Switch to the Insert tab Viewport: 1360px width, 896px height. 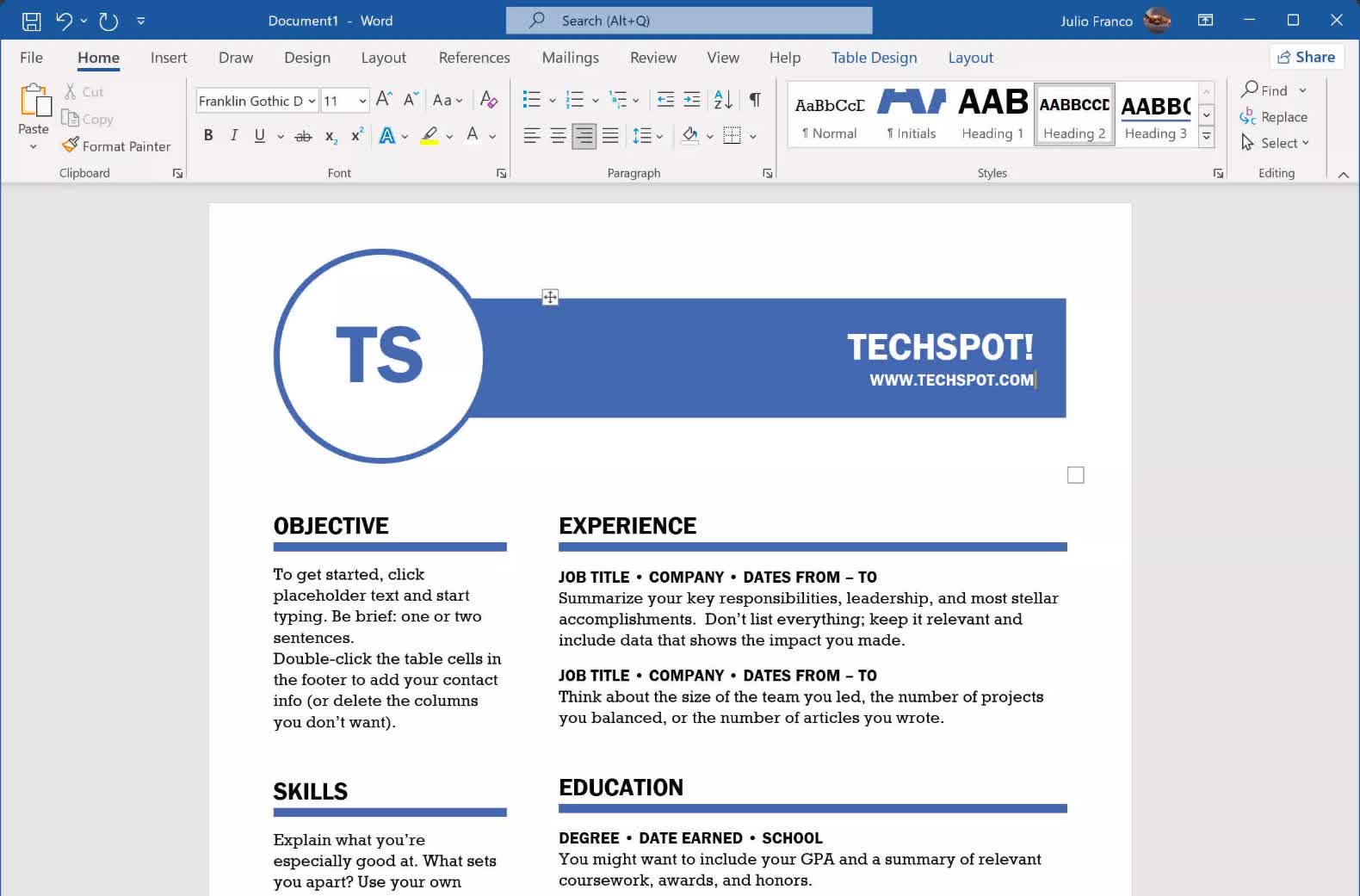tap(169, 58)
